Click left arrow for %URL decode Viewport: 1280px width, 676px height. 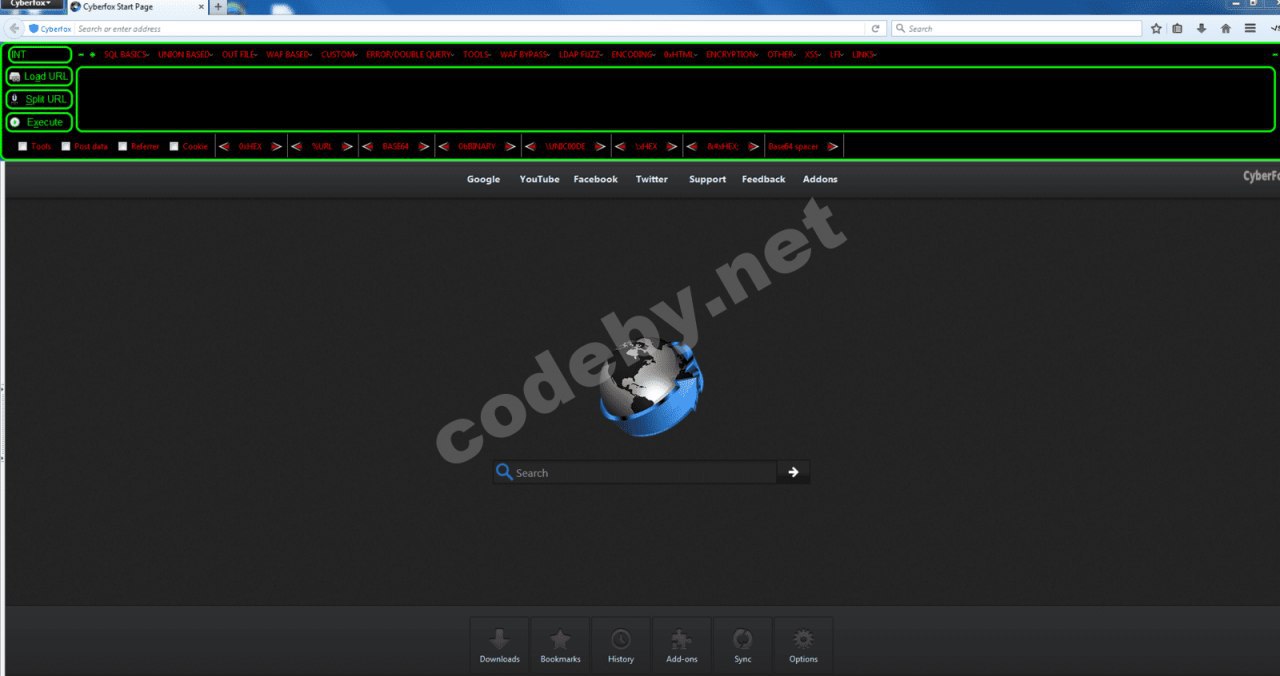[297, 146]
